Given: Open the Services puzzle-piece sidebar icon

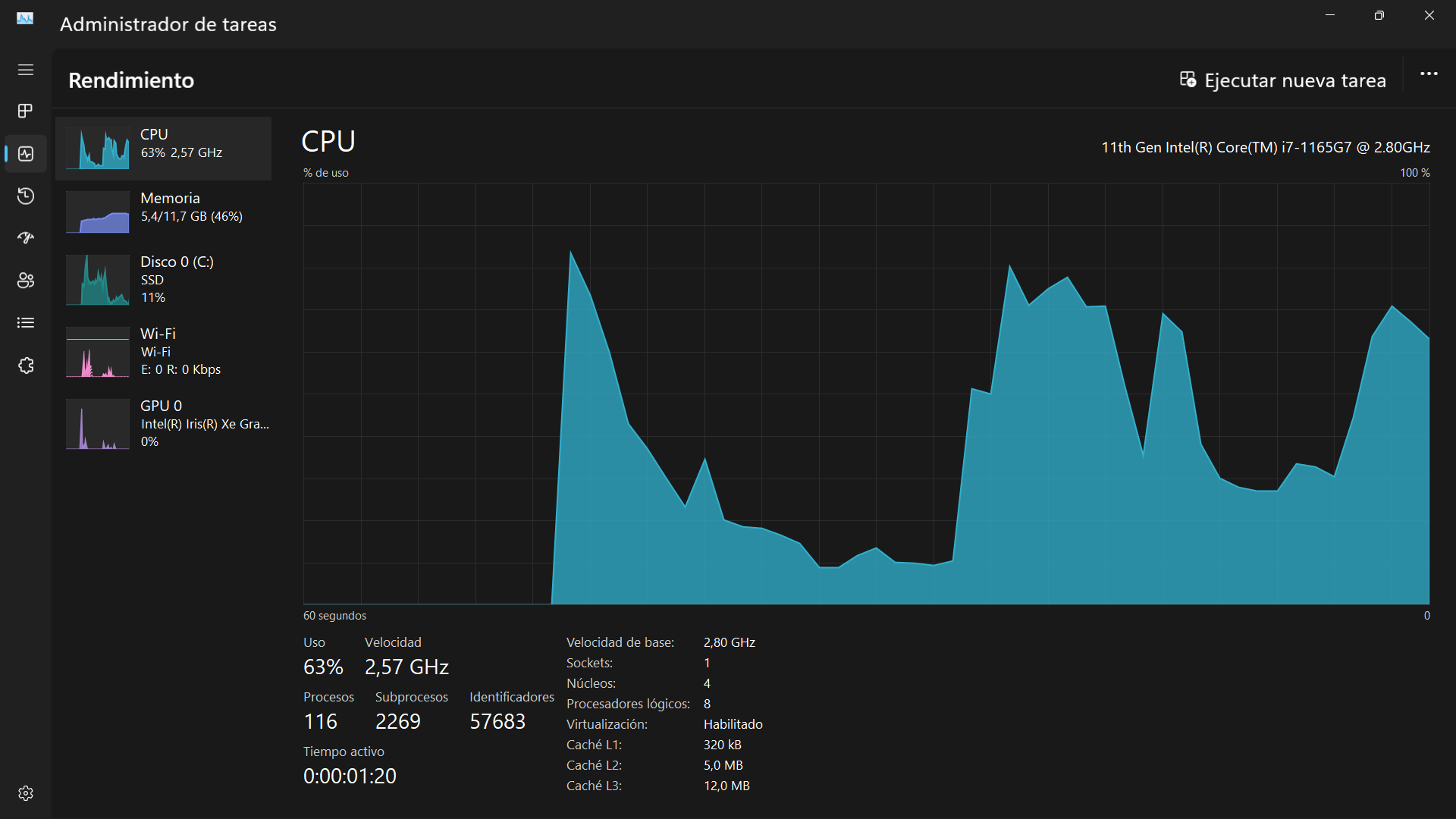Looking at the screenshot, I should click(x=26, y=366).
